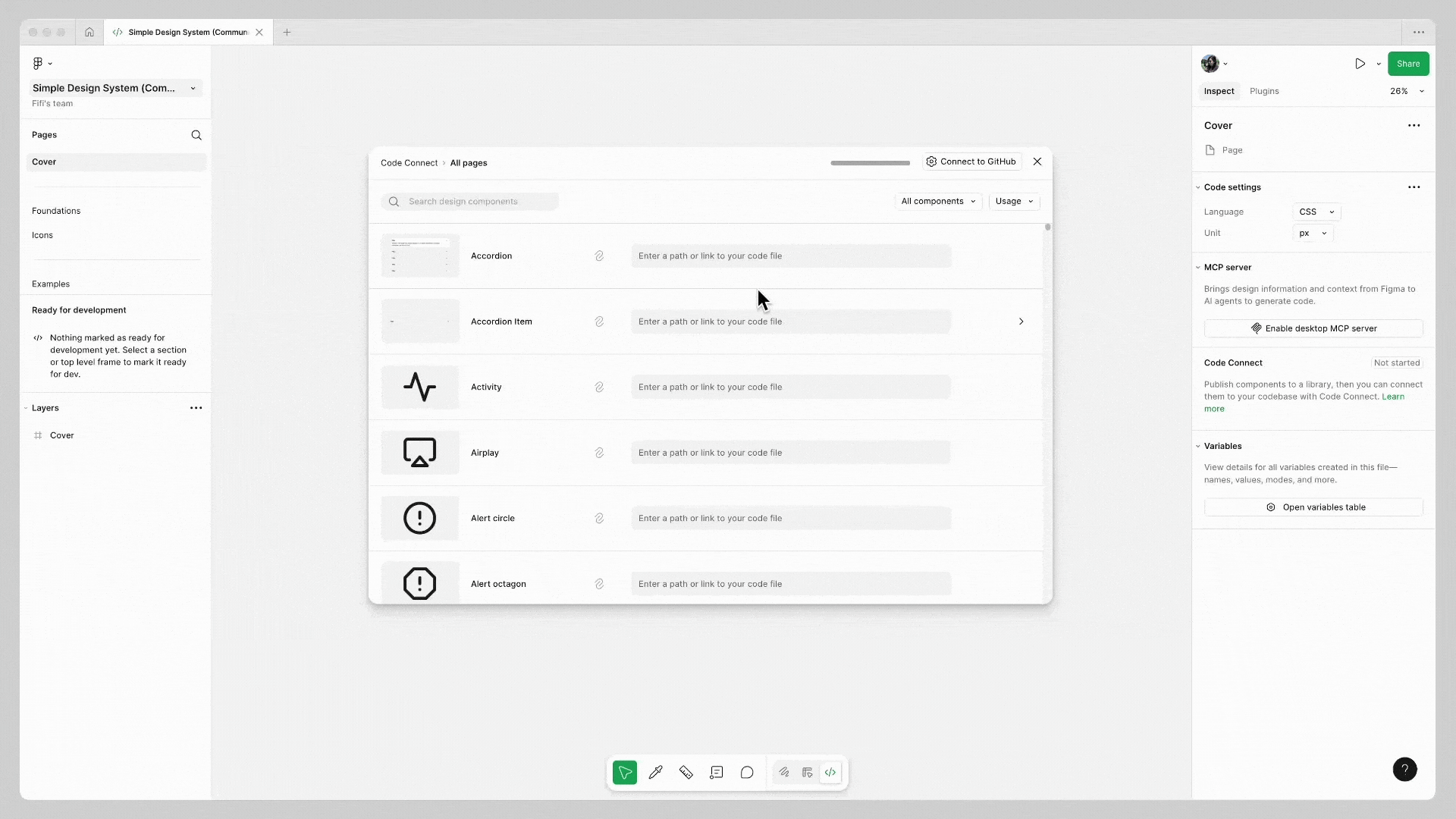Select the Measure tool
This screenshot has height=819, width=1456.
686,772
